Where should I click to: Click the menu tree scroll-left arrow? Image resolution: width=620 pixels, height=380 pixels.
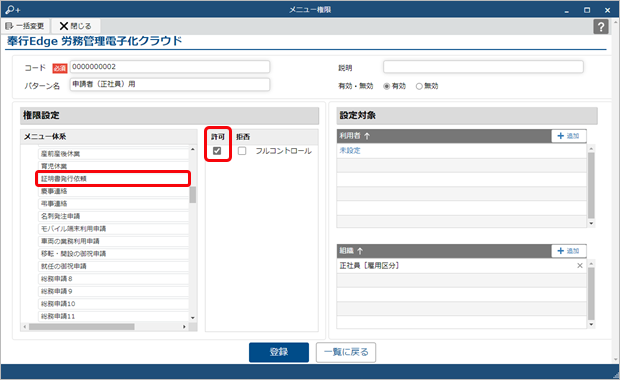pos(25,327)
